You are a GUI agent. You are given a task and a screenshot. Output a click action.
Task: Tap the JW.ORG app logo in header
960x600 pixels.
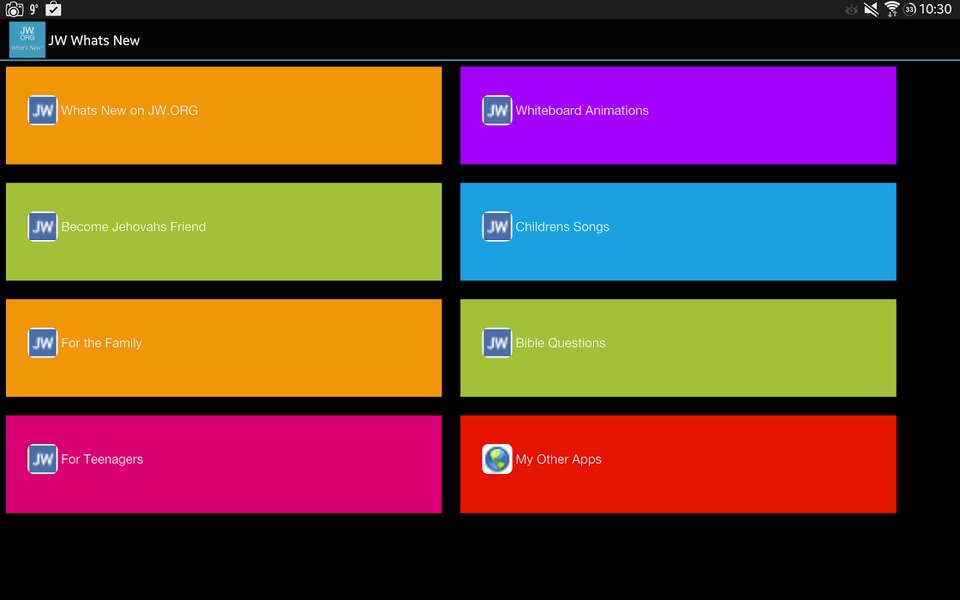tap(27, 40)
